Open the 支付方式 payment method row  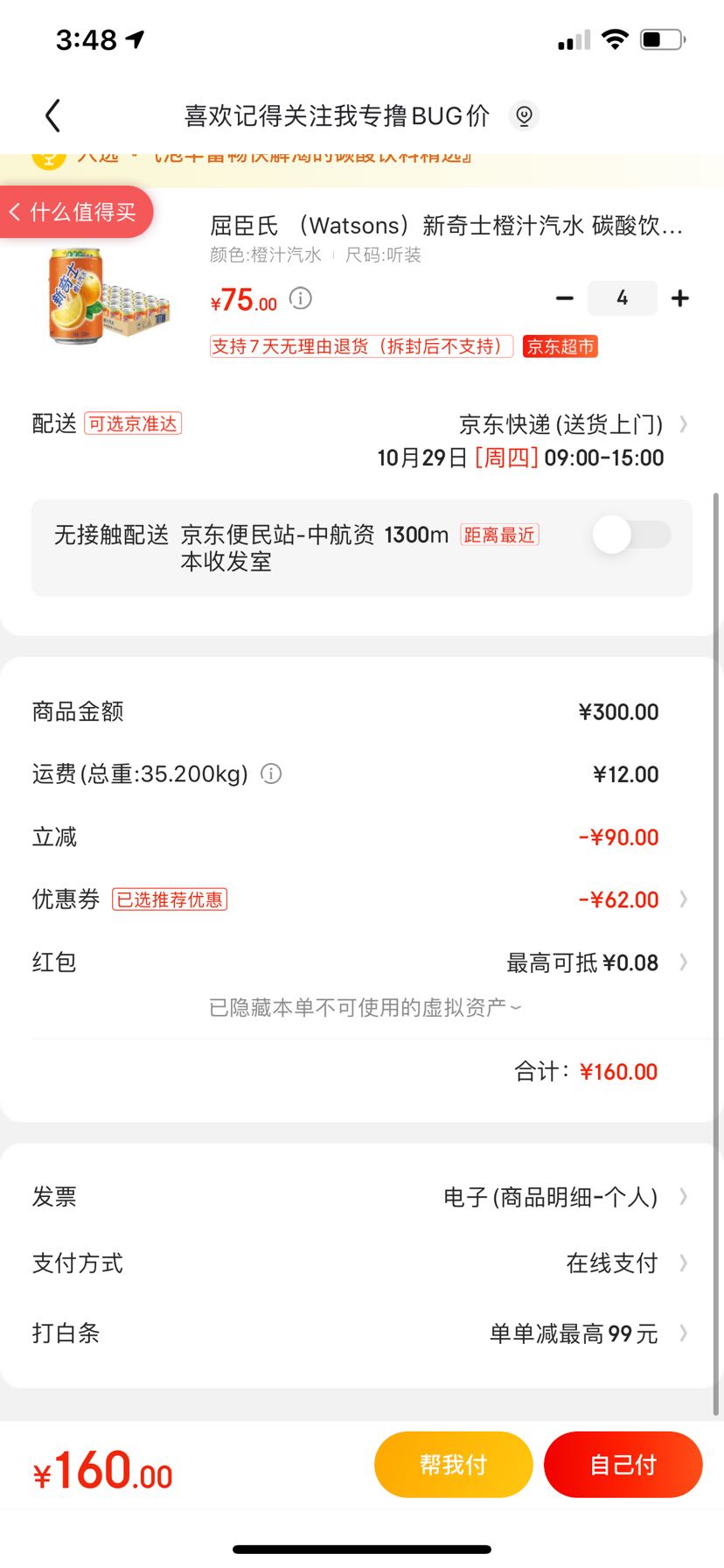click(x=362, y=1263)
